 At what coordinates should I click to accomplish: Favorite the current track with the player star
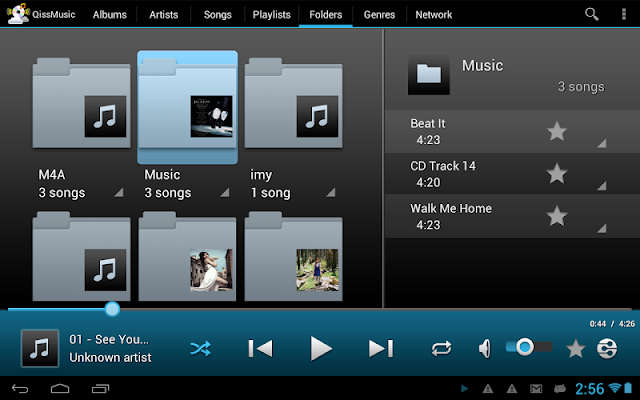pyautogui.click(x=576, y=349)
